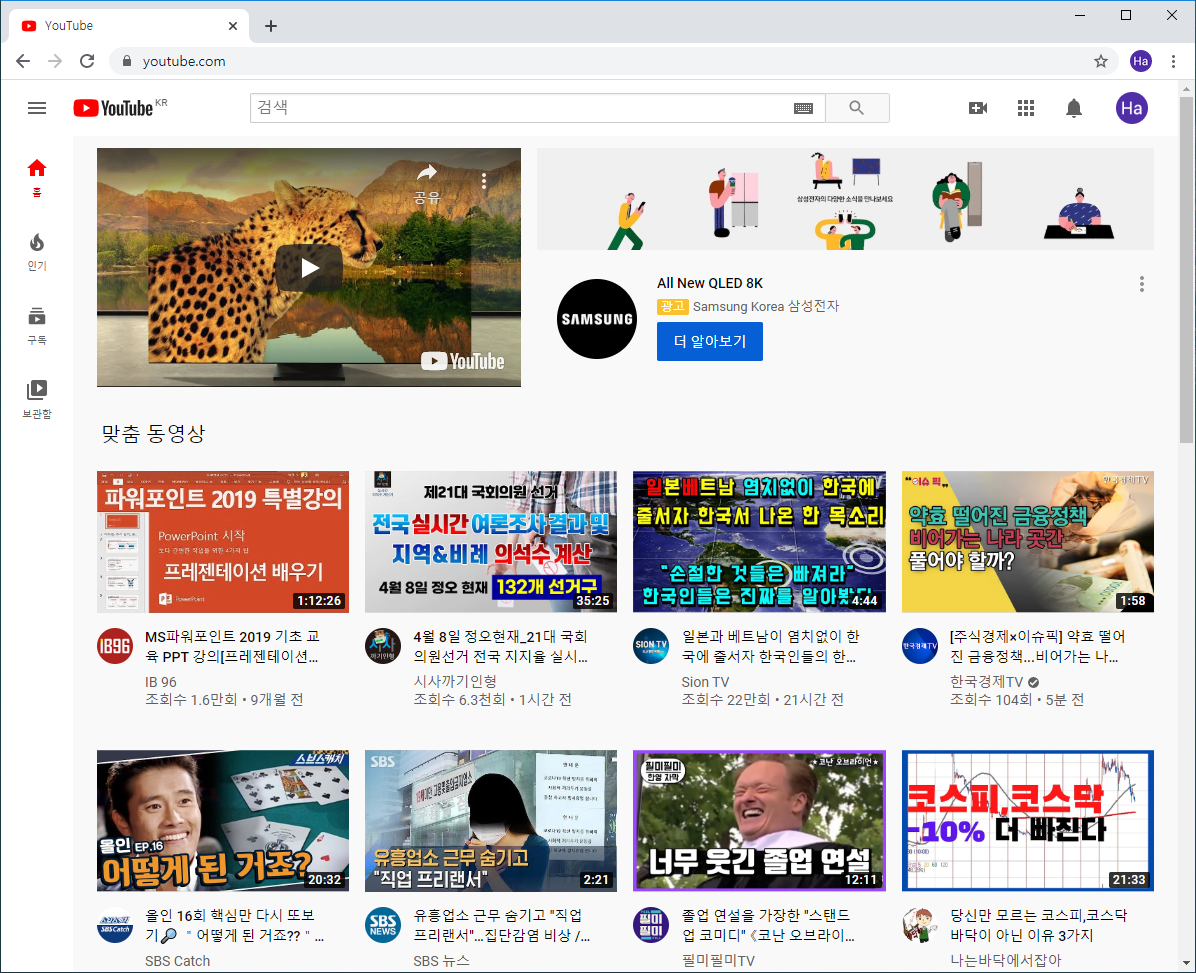Open the 일본과 베트남이 염치없이 video title
The image size is (1196, 973).
click(x=770, y=647)
